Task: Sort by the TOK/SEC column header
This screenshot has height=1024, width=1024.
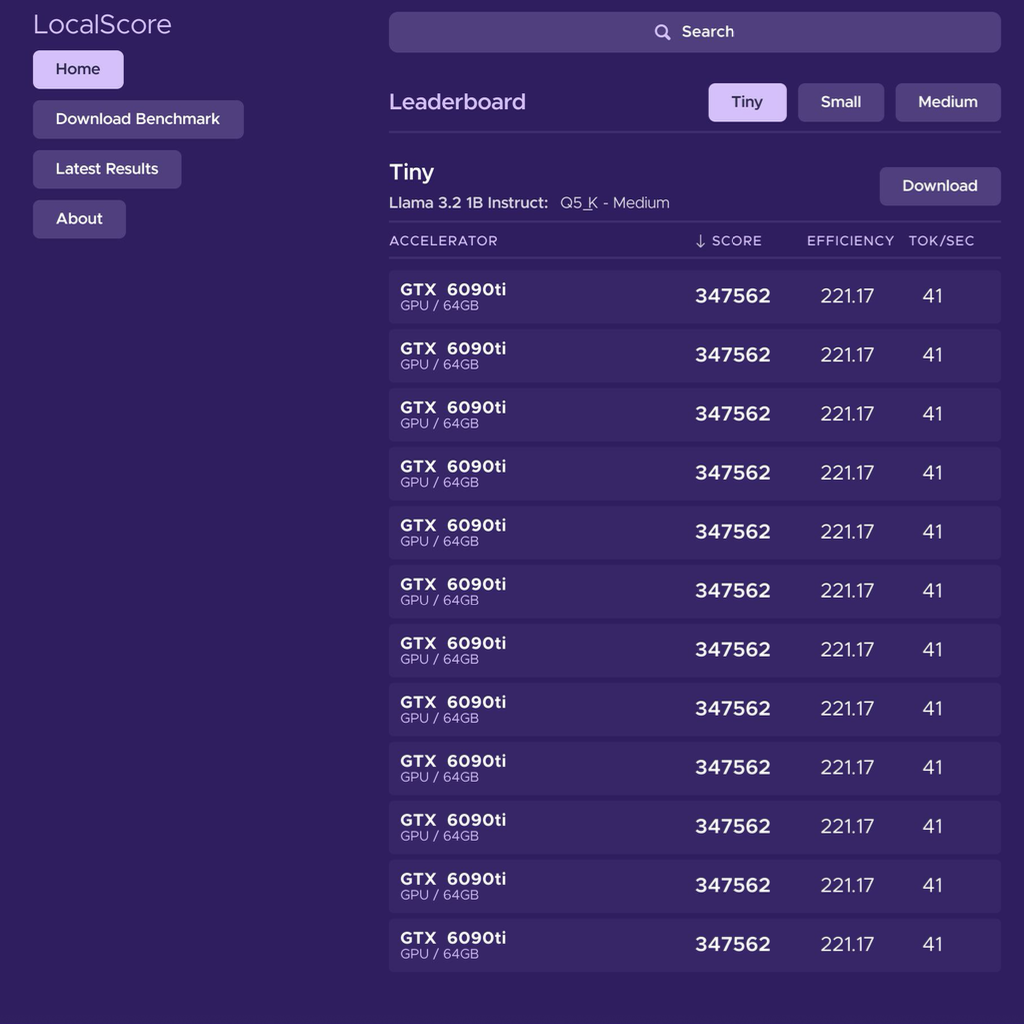Action: click(x=941, y=241)
